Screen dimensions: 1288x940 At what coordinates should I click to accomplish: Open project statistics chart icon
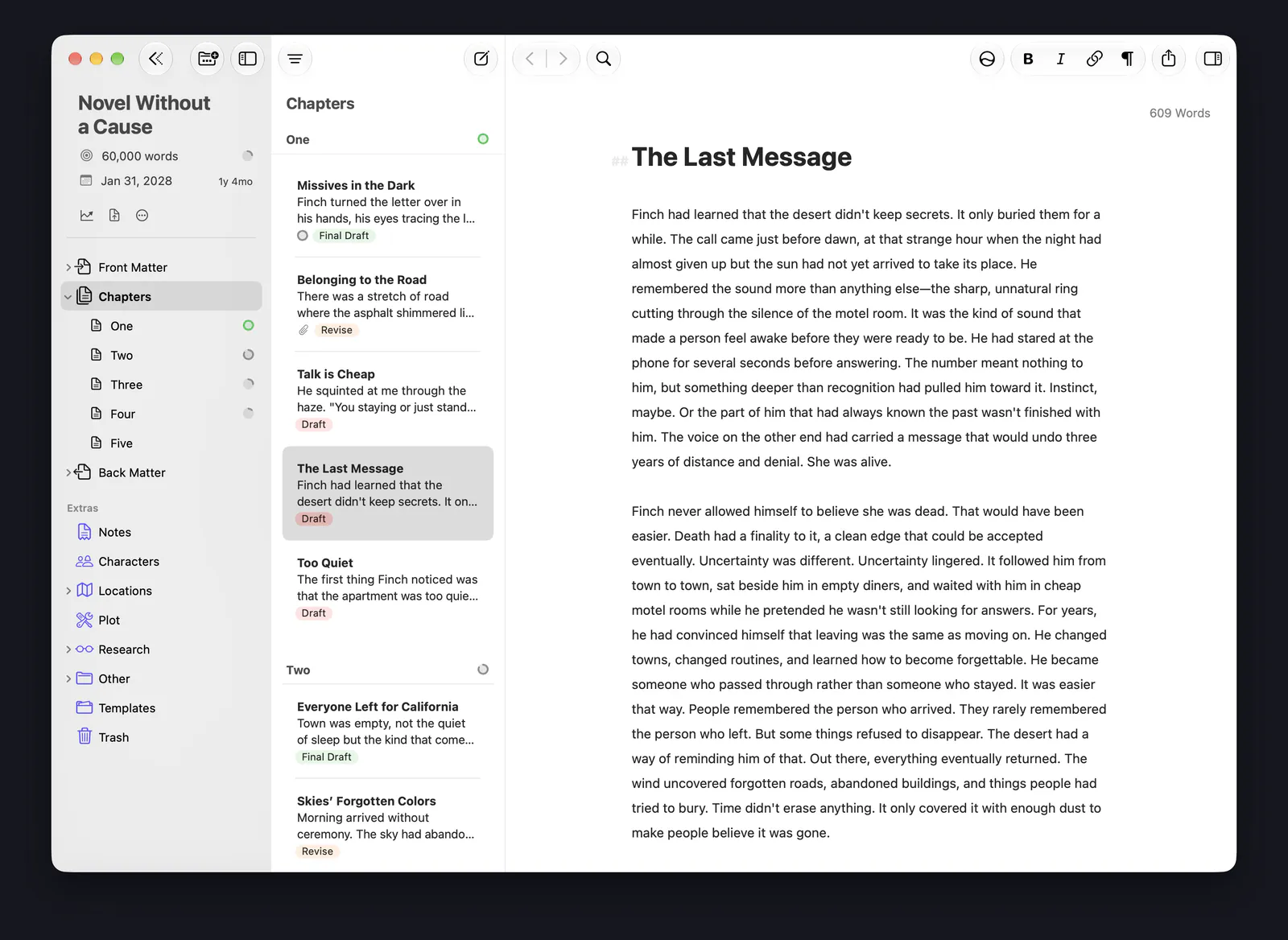(87, 216)
